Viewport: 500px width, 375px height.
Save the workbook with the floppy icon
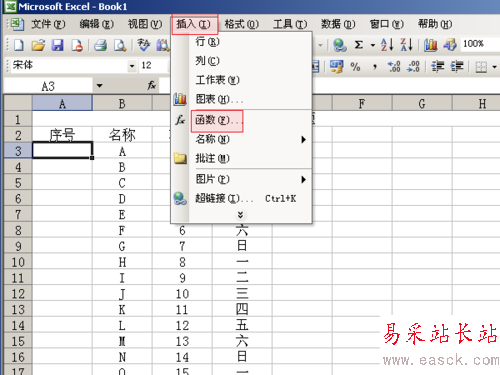57,45
